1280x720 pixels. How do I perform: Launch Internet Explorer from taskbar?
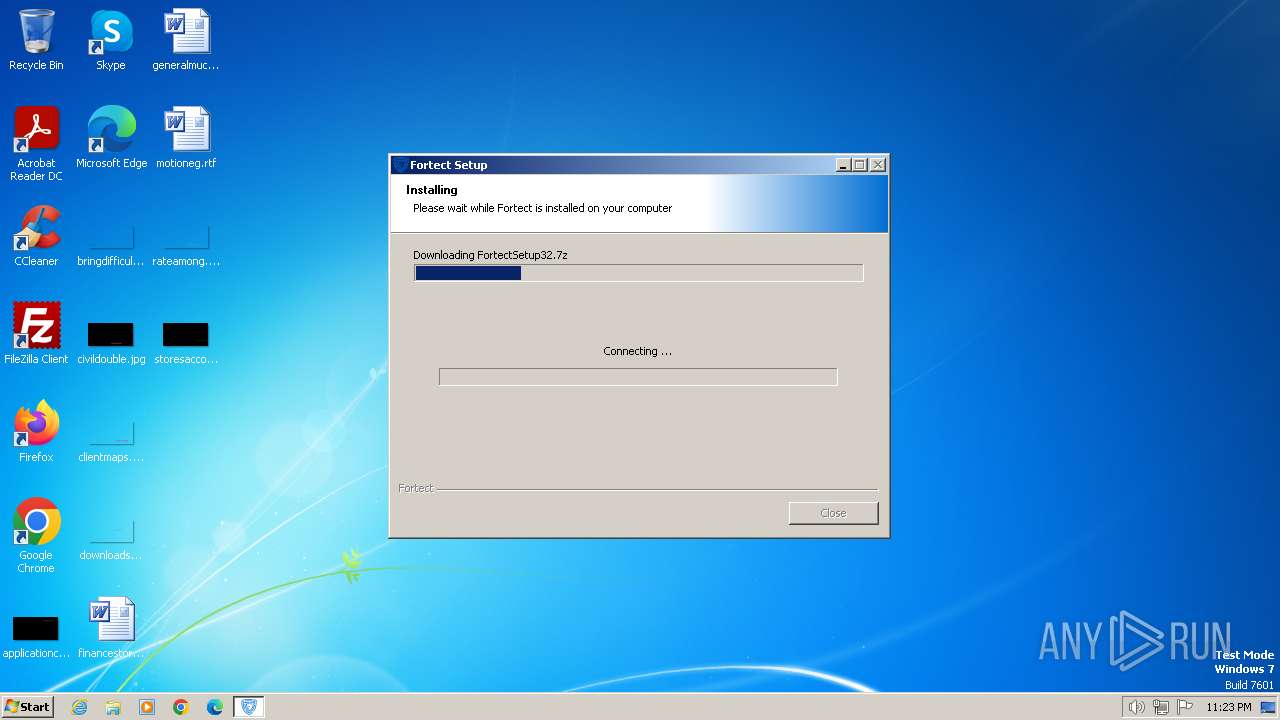click(79, 707)
